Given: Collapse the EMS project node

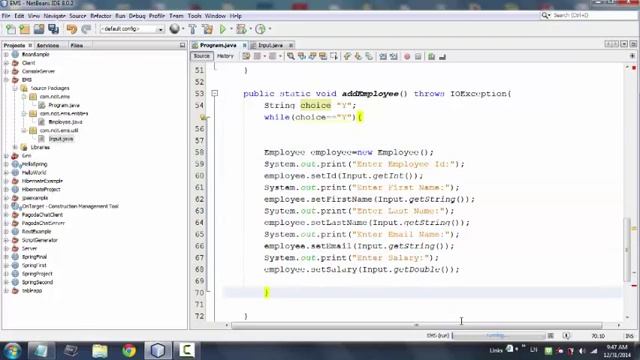Looking at the screenshot, I should click(6, 80).
